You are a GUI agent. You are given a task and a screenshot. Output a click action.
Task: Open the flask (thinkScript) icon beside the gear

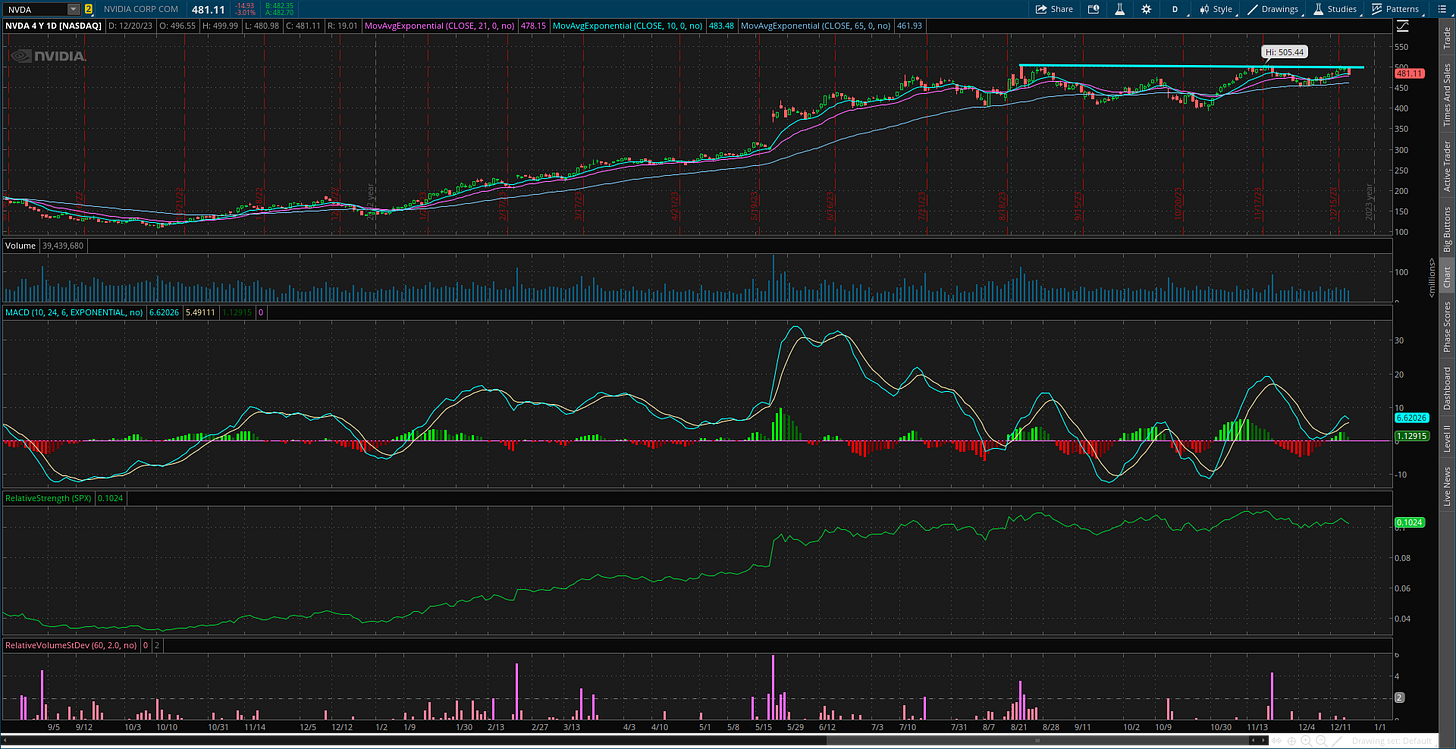(x=1119, y=9)
